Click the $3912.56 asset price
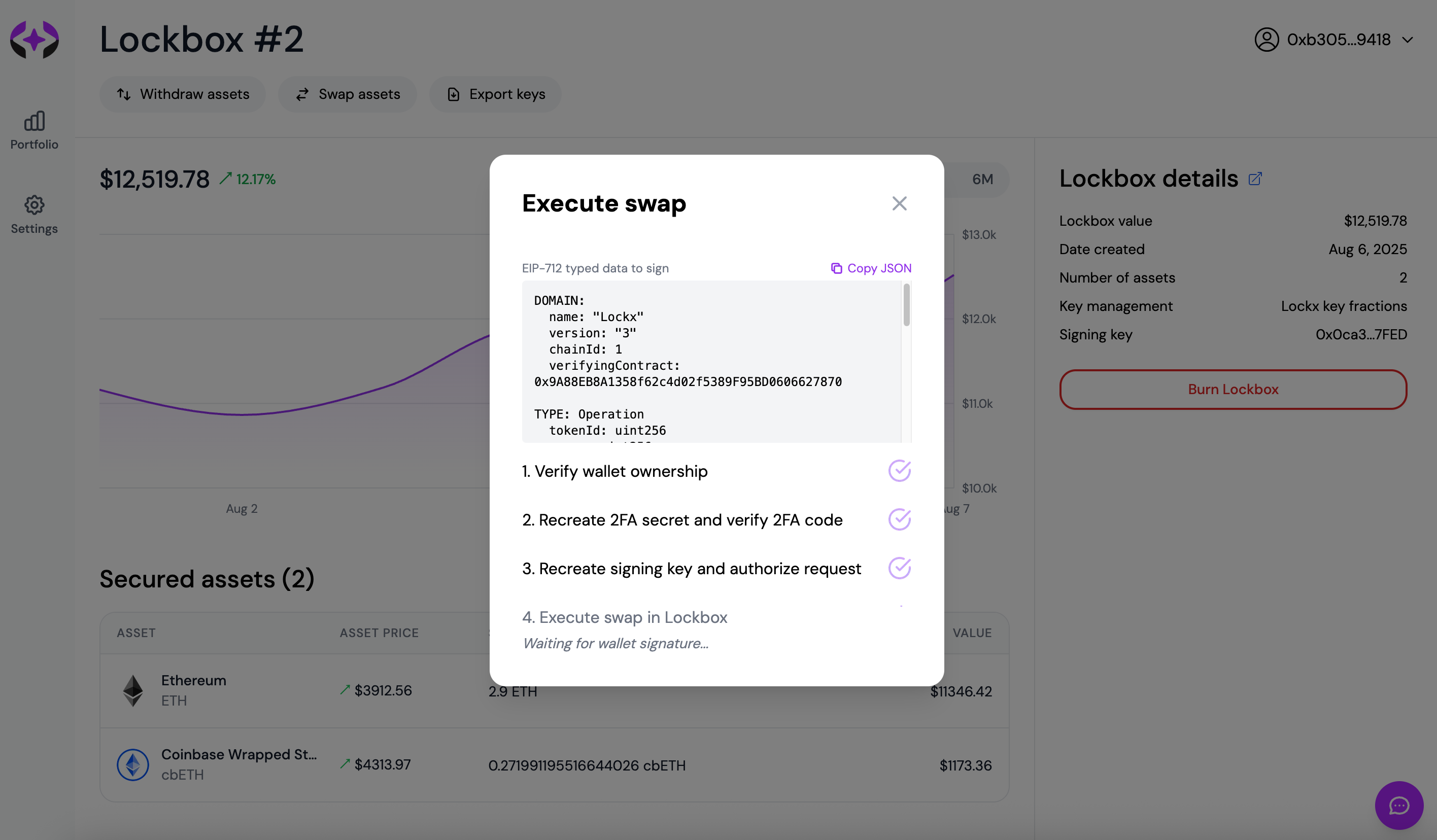This screenshot has width=1437, height=840. (383, 690)
